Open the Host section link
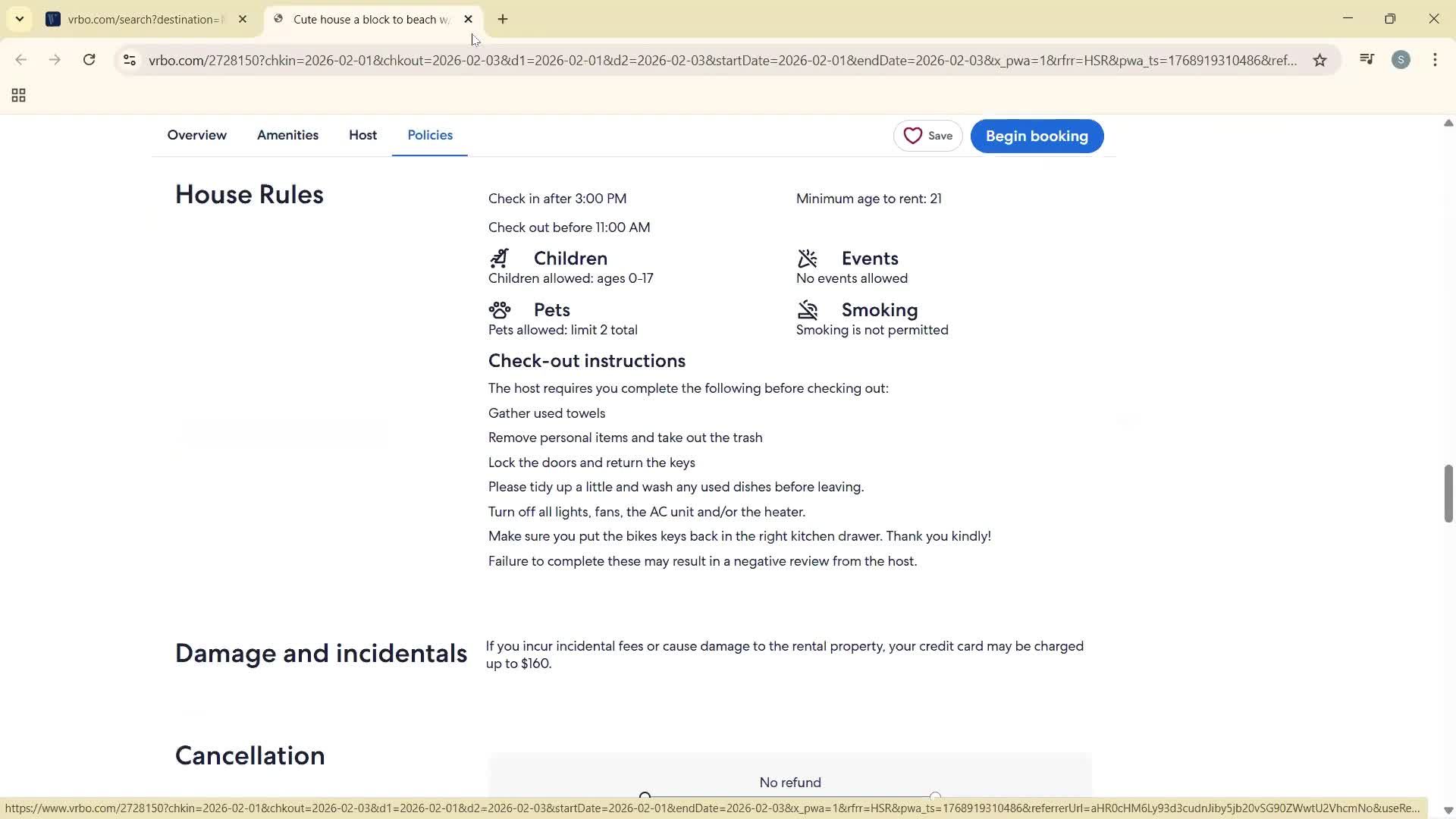The width and height of the screenshot is (1456, 819). coord(362,134)
